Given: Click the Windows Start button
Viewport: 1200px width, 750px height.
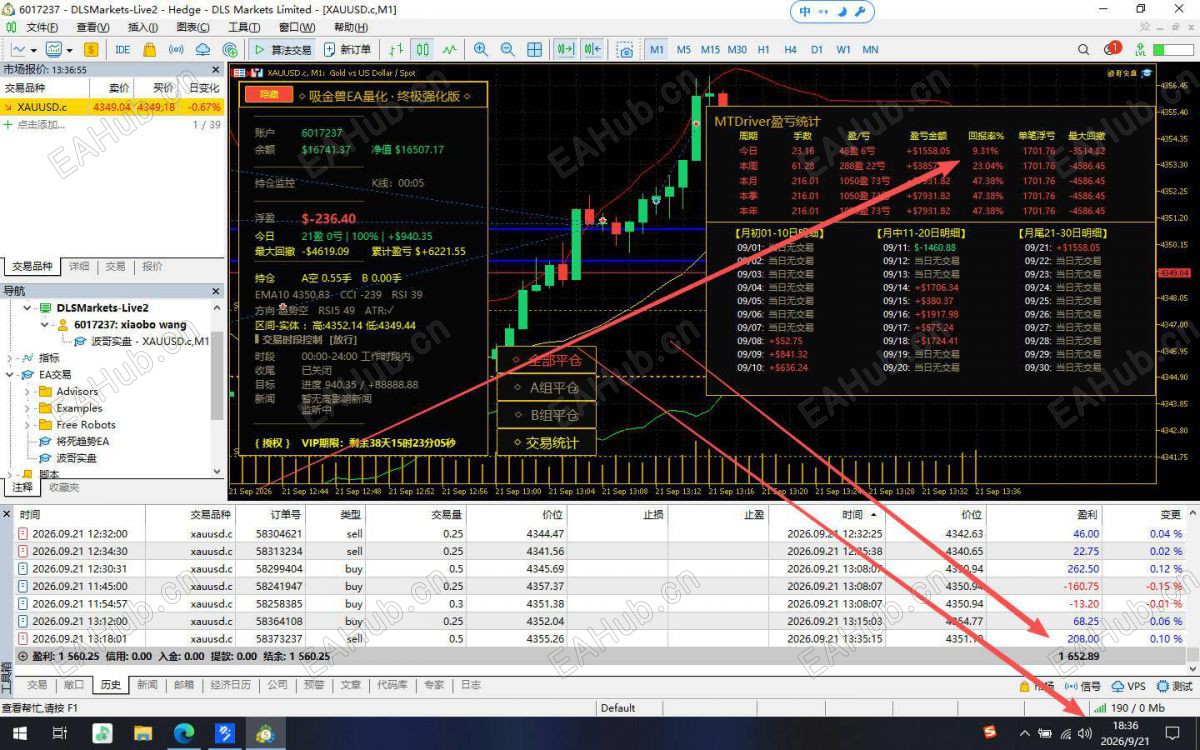Looking at the screenshot, I should click(x=19, y=733).
